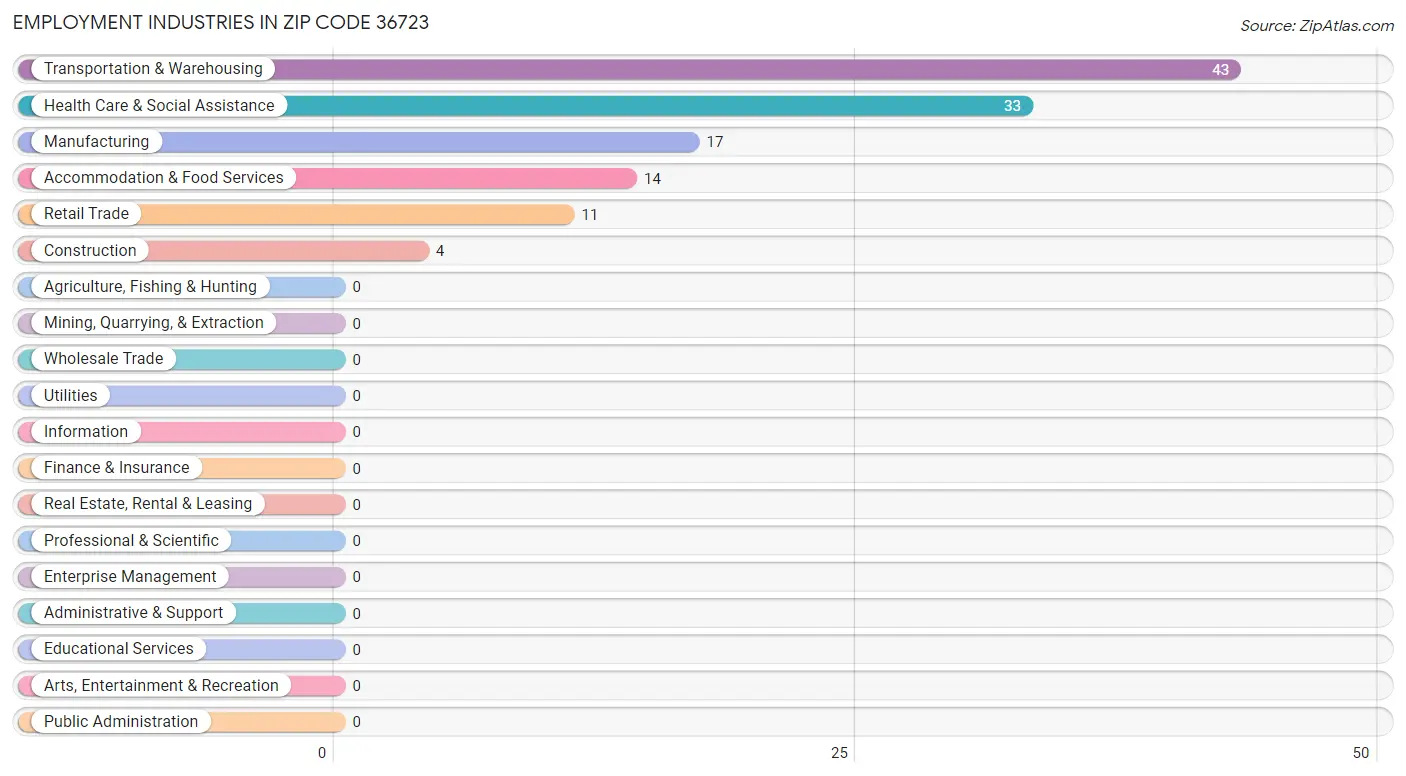This screenshot has height=776, width=1406.
Task: Click the value 33 on Health Care bar
Action: click(1012, 106)
